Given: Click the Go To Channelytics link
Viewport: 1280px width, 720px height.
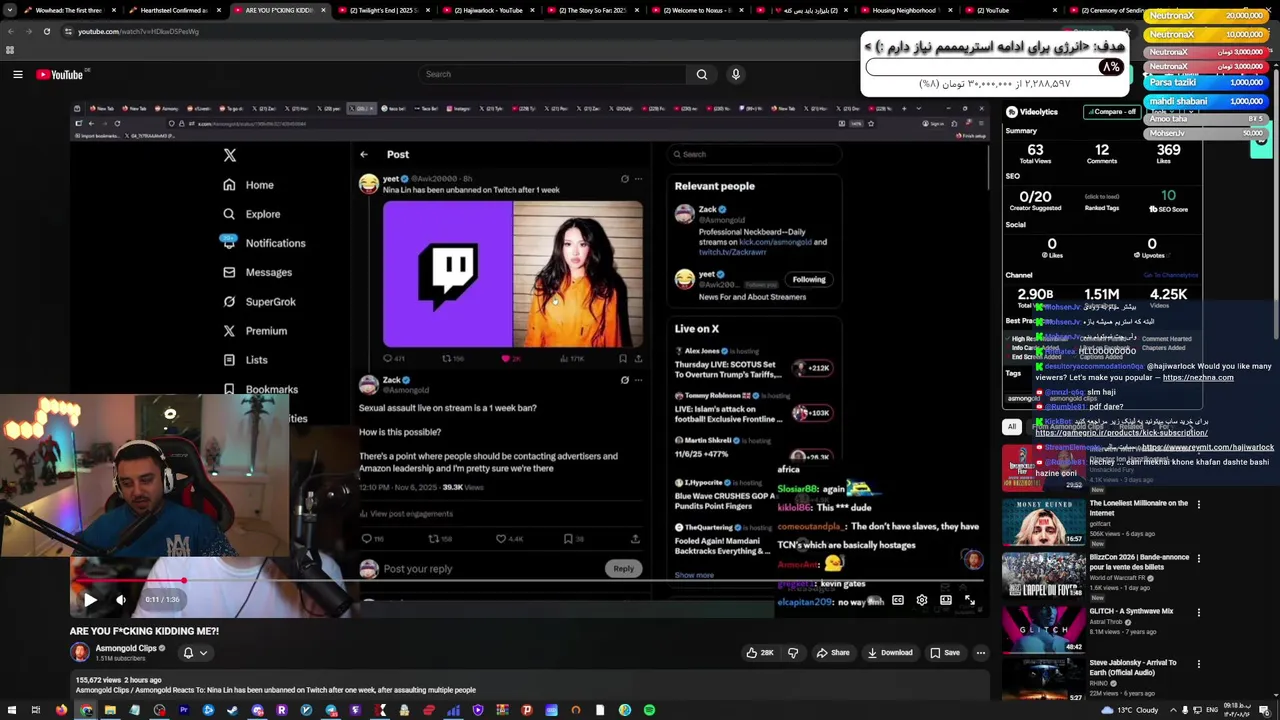Looking at the screenshot, I should coord(1170,275).
